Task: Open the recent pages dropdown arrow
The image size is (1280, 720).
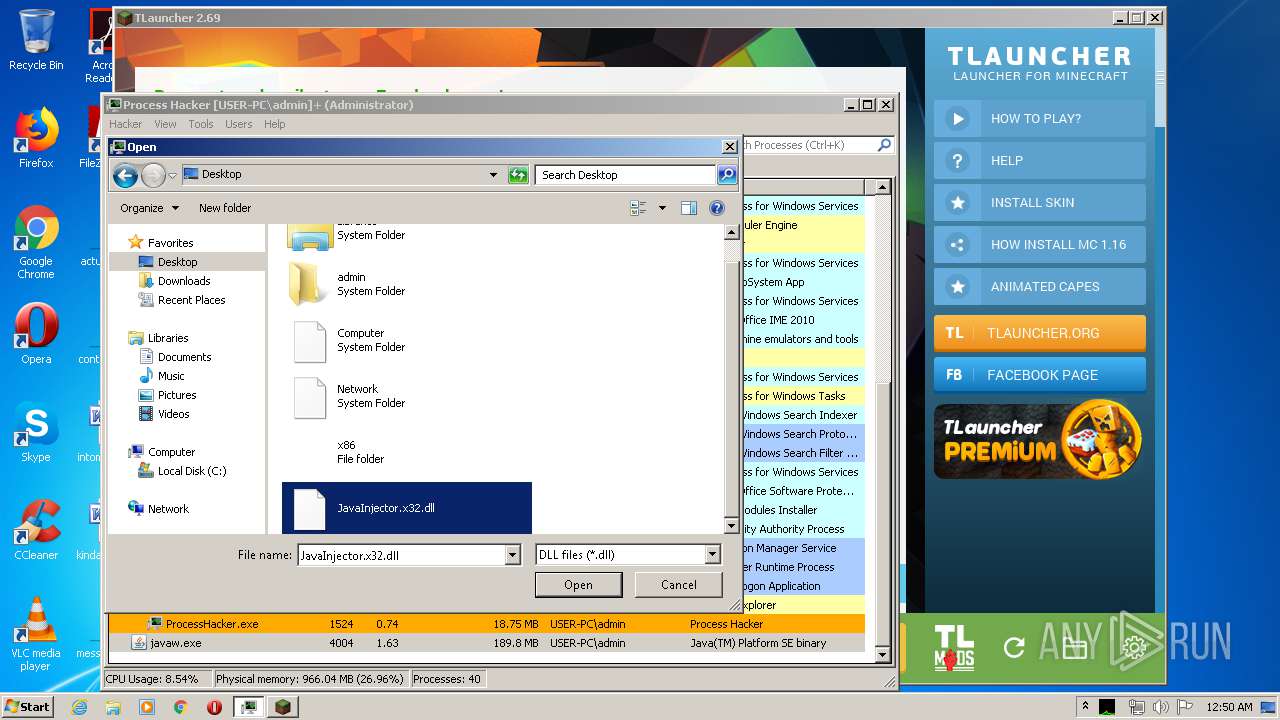Action: point(173,176)
